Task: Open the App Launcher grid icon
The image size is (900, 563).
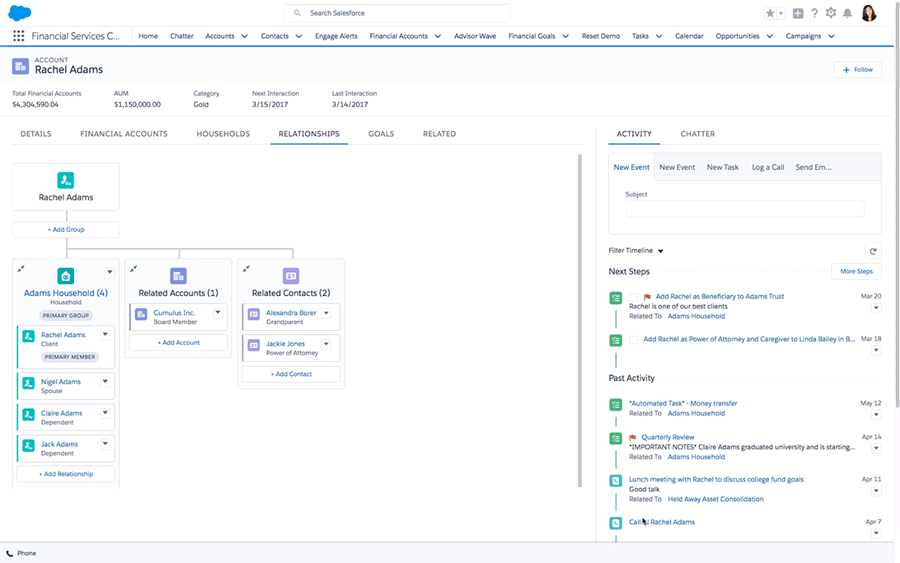Action: coord(18,36)
